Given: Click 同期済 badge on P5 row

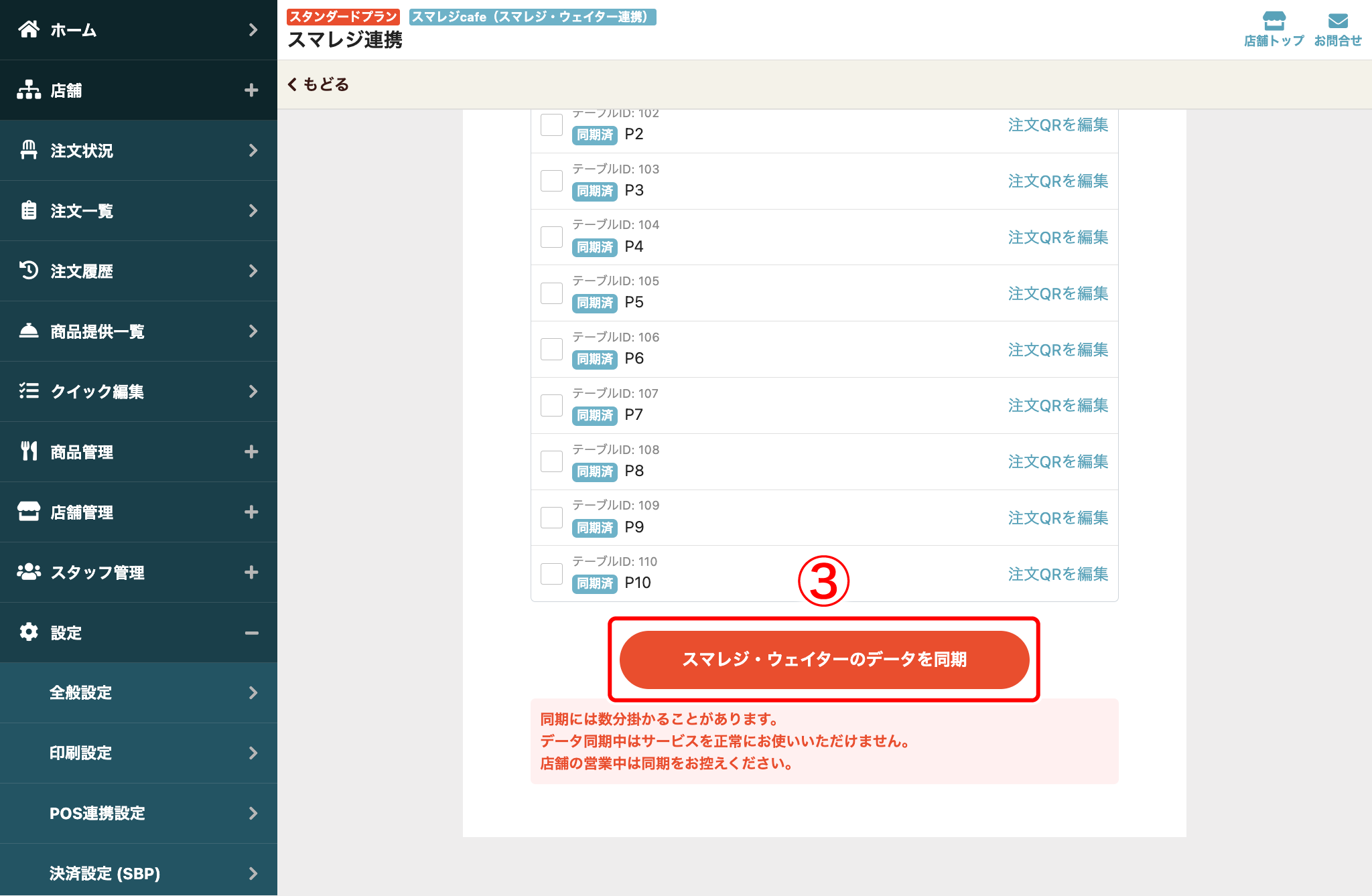Looking at the screenshot, I should 595,303.
